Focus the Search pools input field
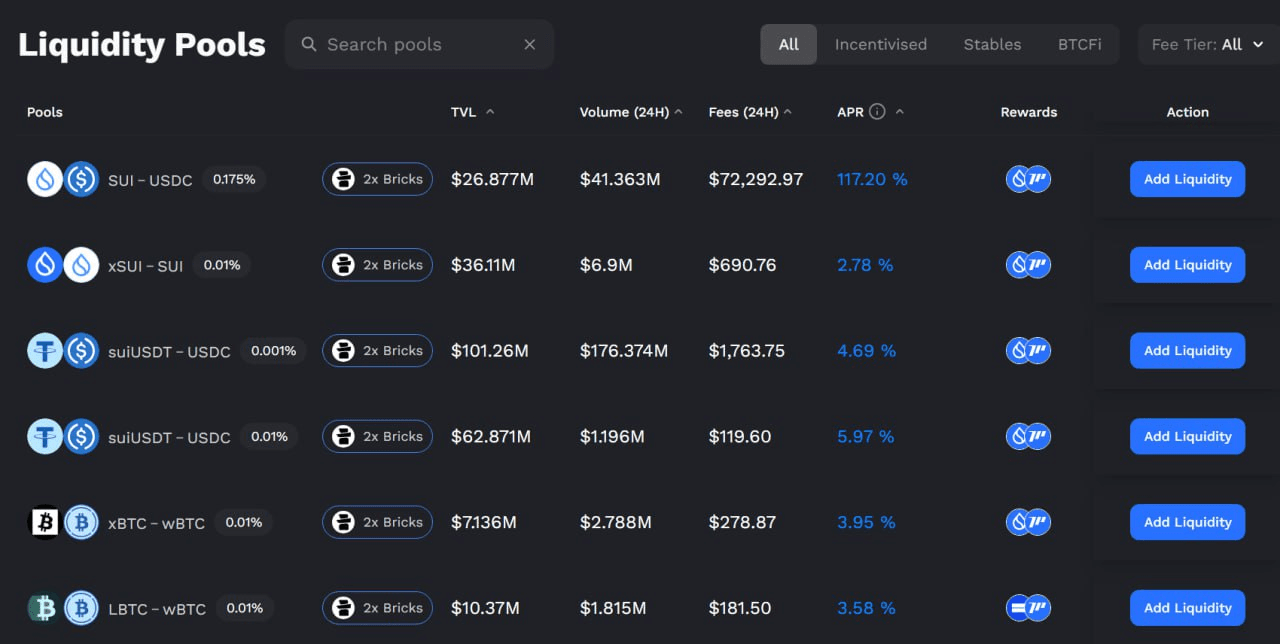This screenshot has height=644, width=1280. click(415, 45)
